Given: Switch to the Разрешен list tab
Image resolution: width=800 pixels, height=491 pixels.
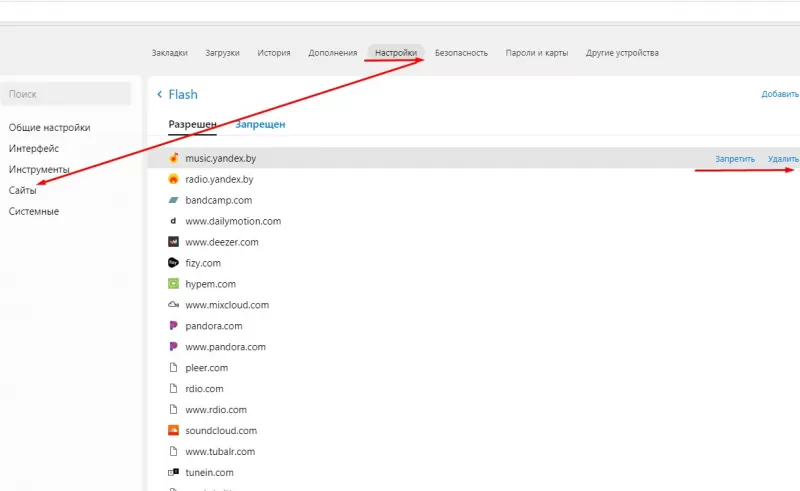Looking at the screenshot, I should [x=192, y=124].
